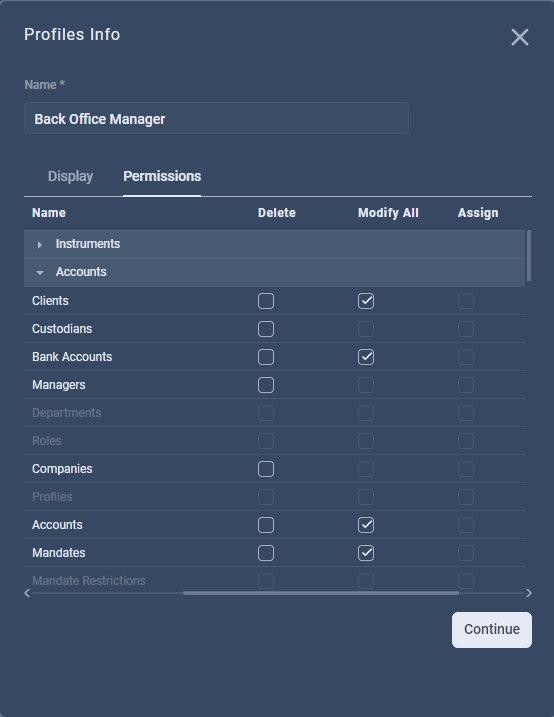Select the Permissions tab
This screenshot has height=717, width=554.
click(x=162, y=177)
